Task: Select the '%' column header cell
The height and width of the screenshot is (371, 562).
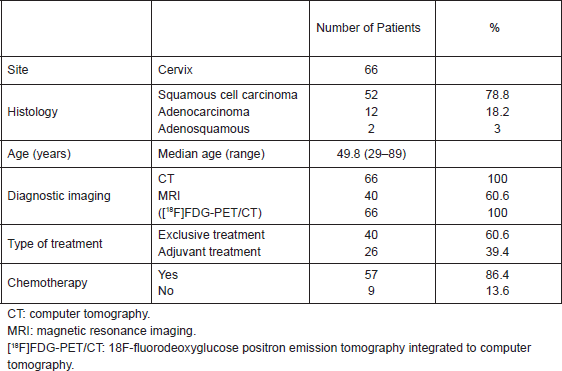Action: click(495, 28)
